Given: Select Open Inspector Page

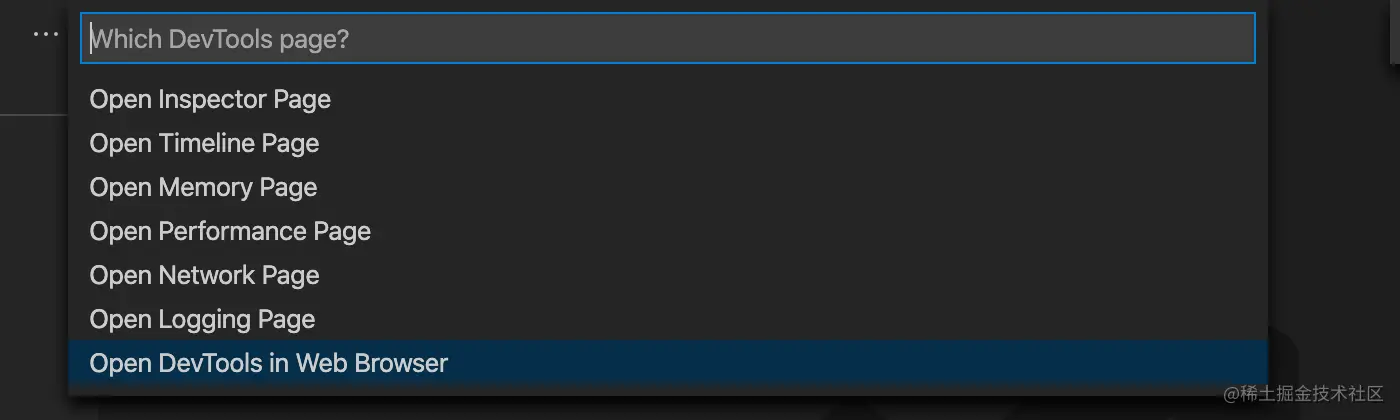Looking at the screenshot, I should (668, 99).
